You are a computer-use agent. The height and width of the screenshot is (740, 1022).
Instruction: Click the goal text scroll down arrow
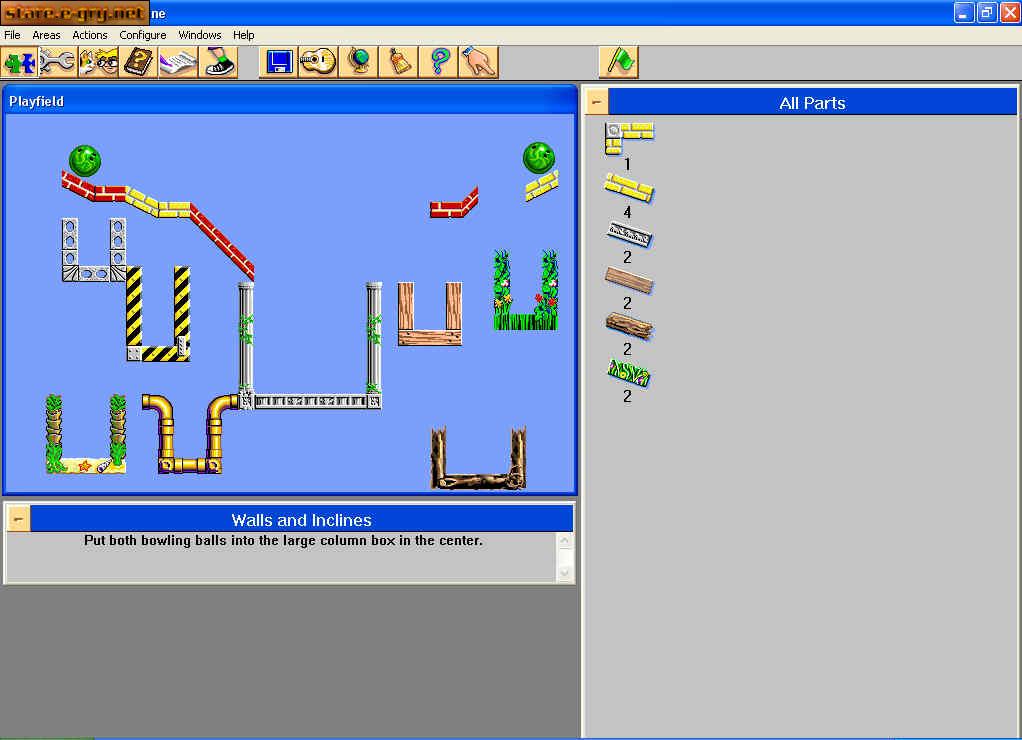[x=564, y=573]
